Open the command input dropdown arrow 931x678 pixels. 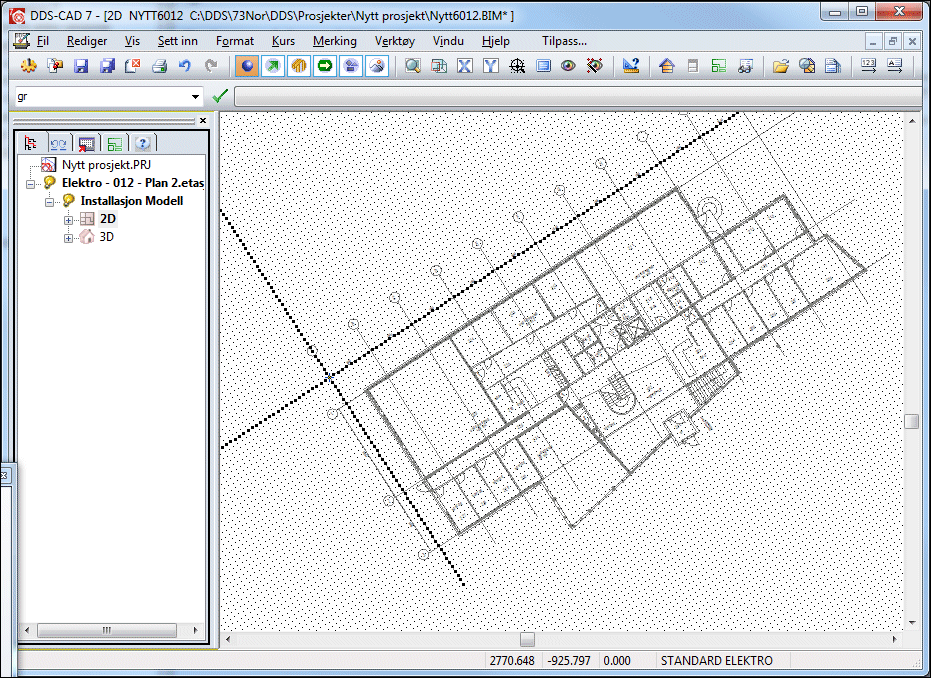[x=196, y=97]
